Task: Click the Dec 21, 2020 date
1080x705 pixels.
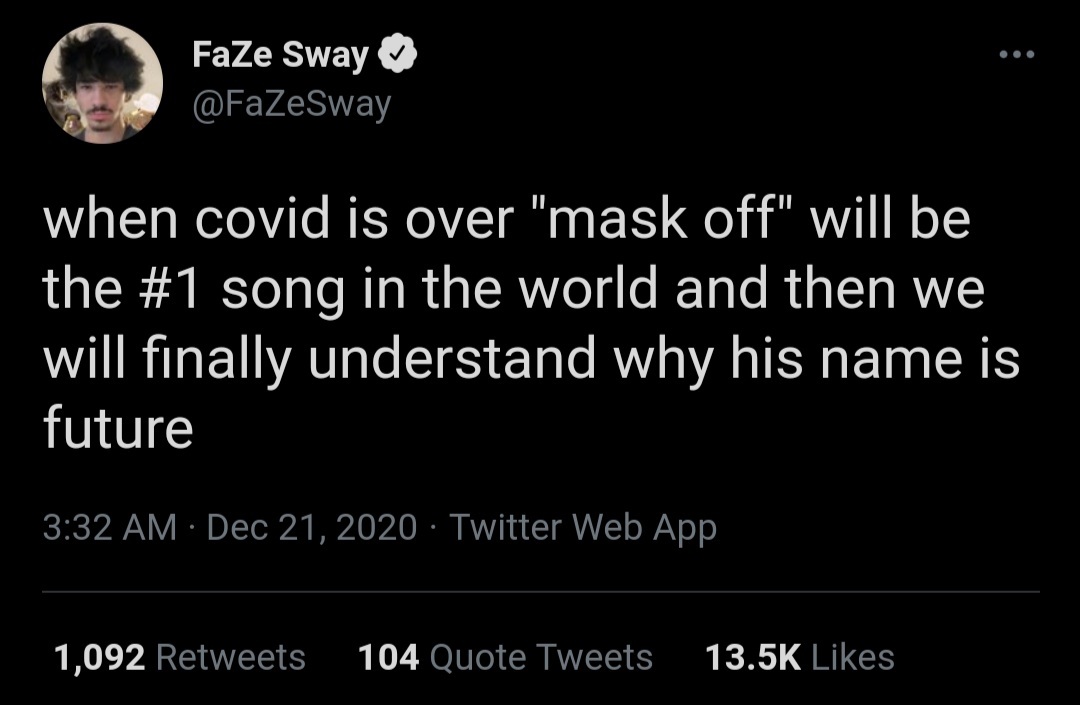Action: click(311, 527)
